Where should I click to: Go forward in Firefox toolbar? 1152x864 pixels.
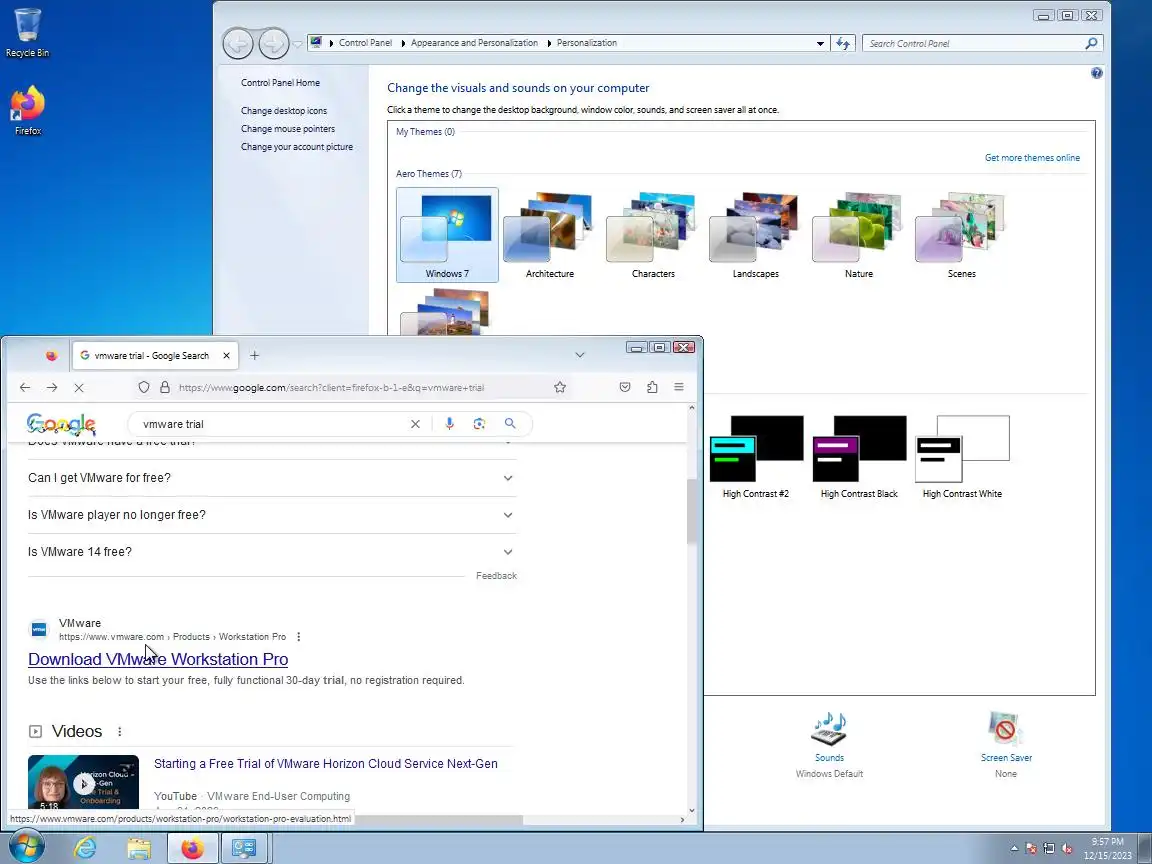click(52, 387)
